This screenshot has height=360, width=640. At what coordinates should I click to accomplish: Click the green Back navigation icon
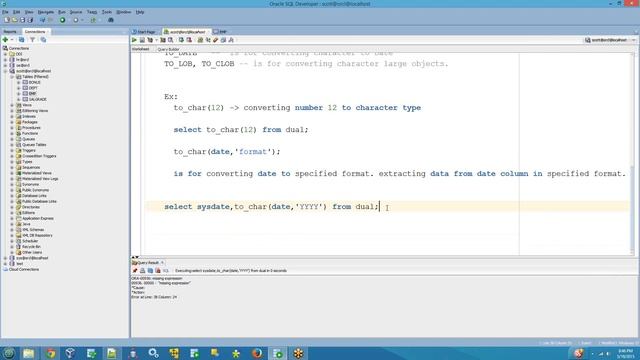(62, 20)
